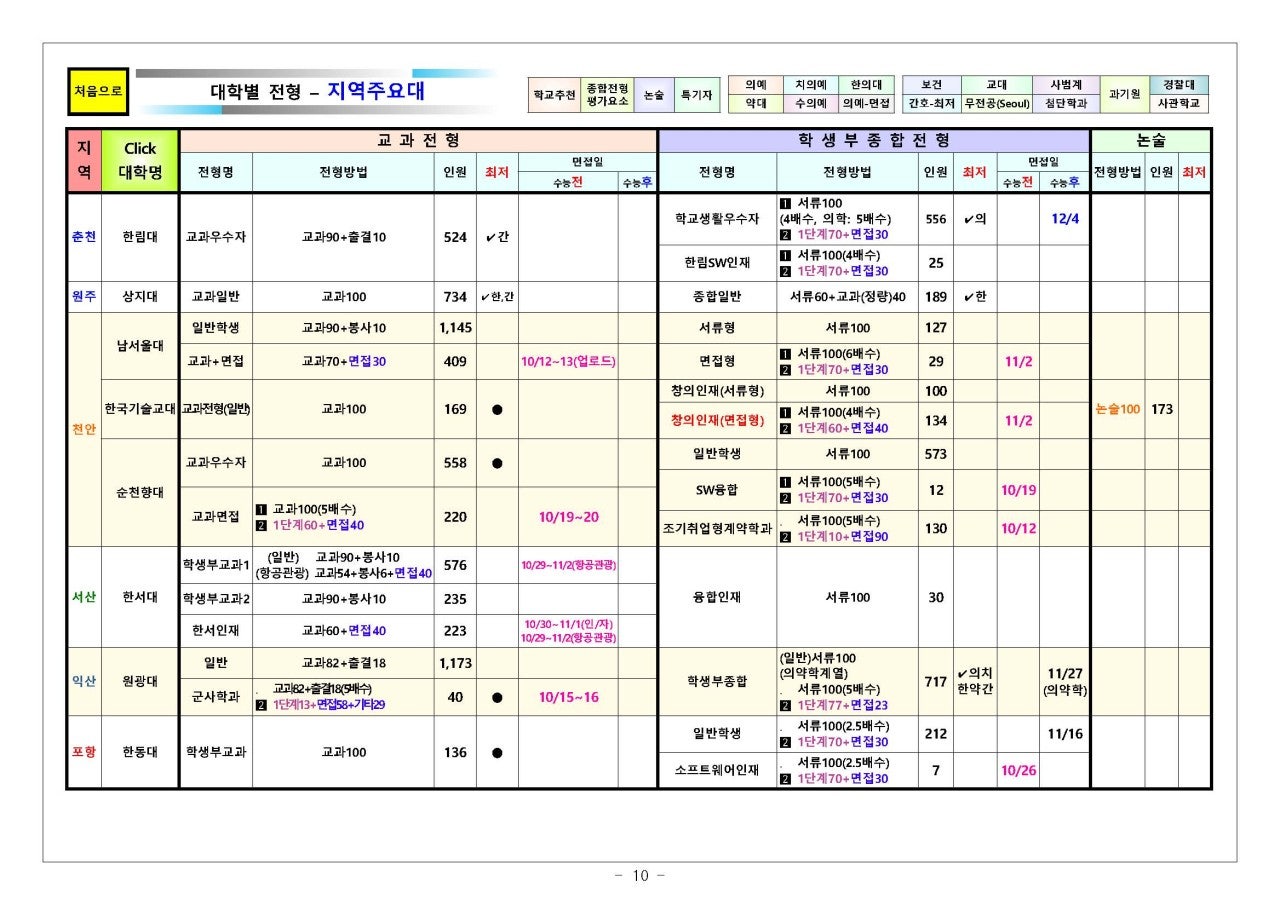Image resolution: width=1280 pixels, height=905 pixels.
Task: Click the 한동대 university name
Action: [140, 752]
